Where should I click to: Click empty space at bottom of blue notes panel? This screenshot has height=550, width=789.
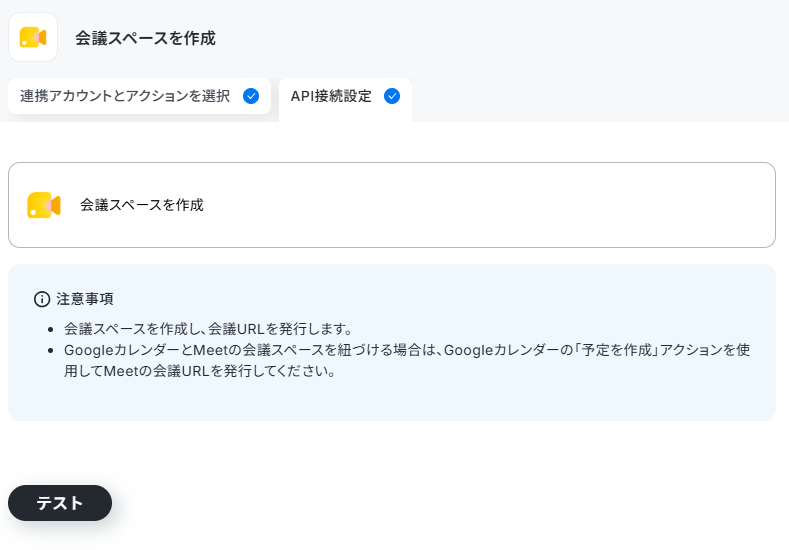coord(391,402)
